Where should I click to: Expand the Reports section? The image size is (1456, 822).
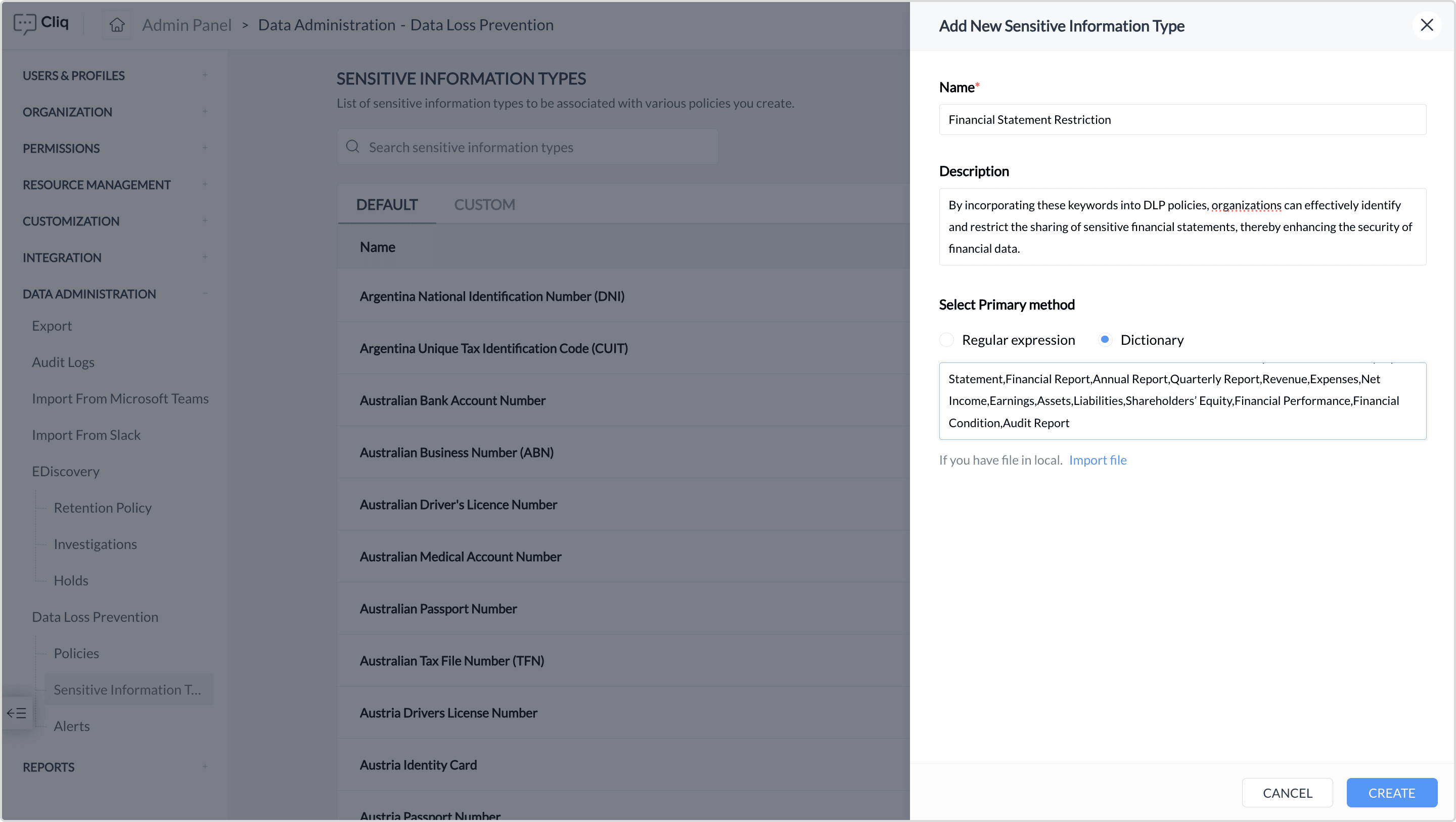coord(205,767)
